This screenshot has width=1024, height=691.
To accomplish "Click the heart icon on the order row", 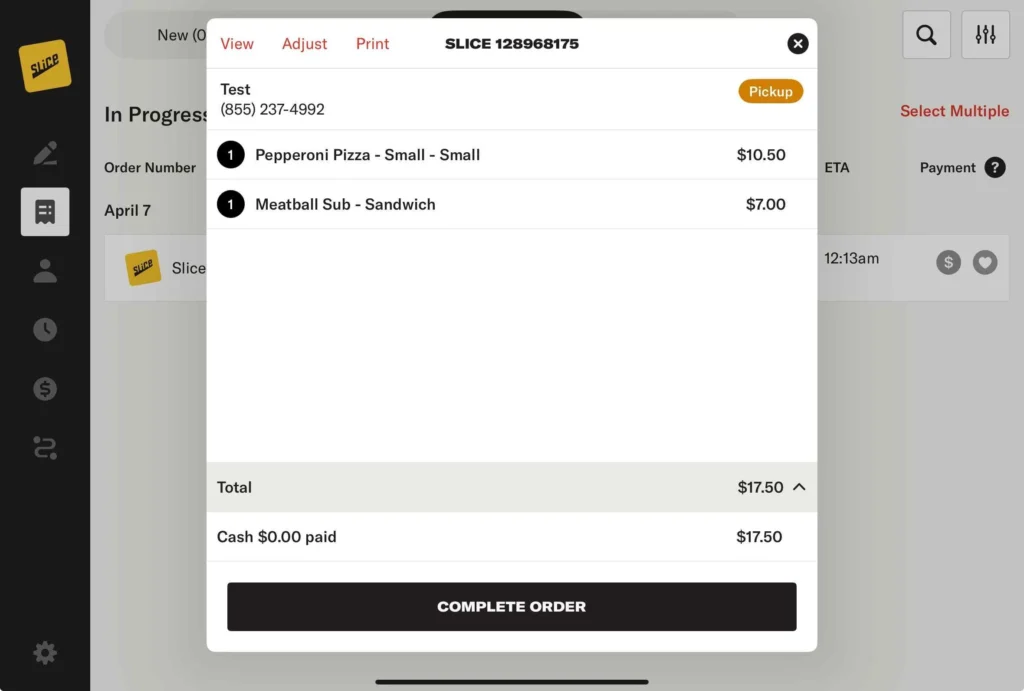I will coord(985,262).
